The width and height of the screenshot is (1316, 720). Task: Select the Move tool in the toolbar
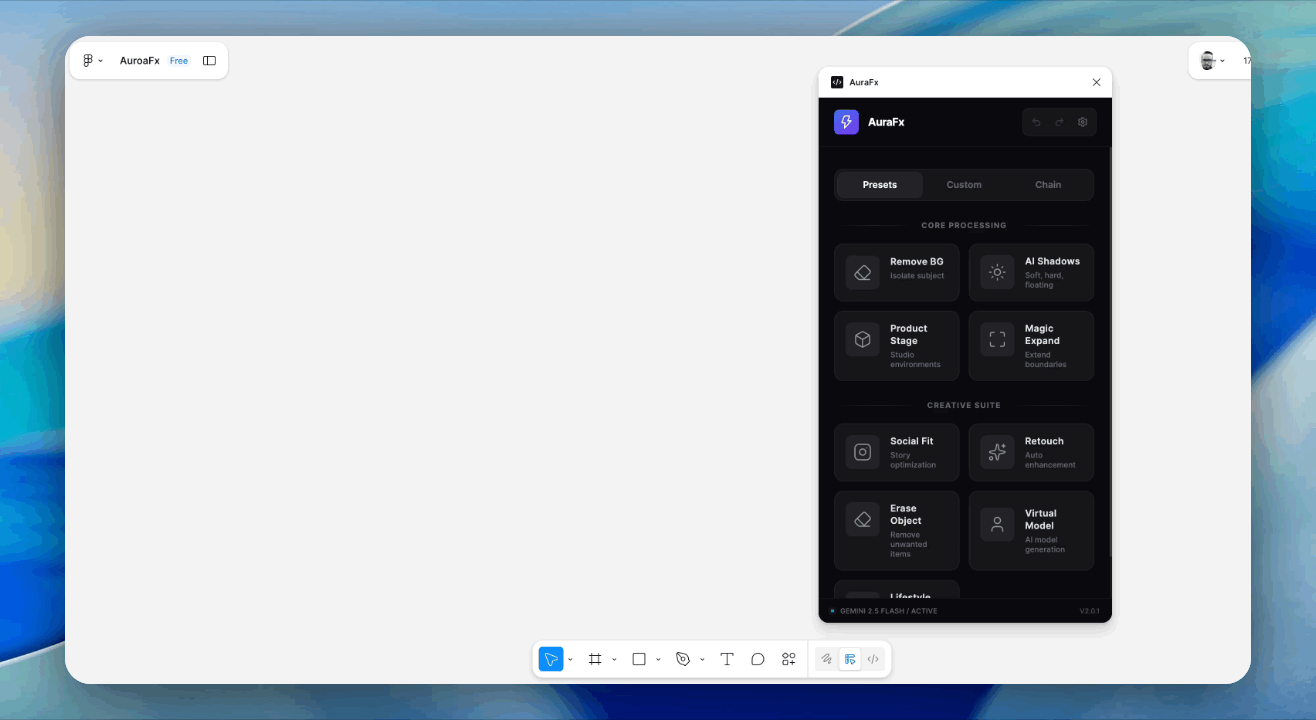[x=551, y=659]
